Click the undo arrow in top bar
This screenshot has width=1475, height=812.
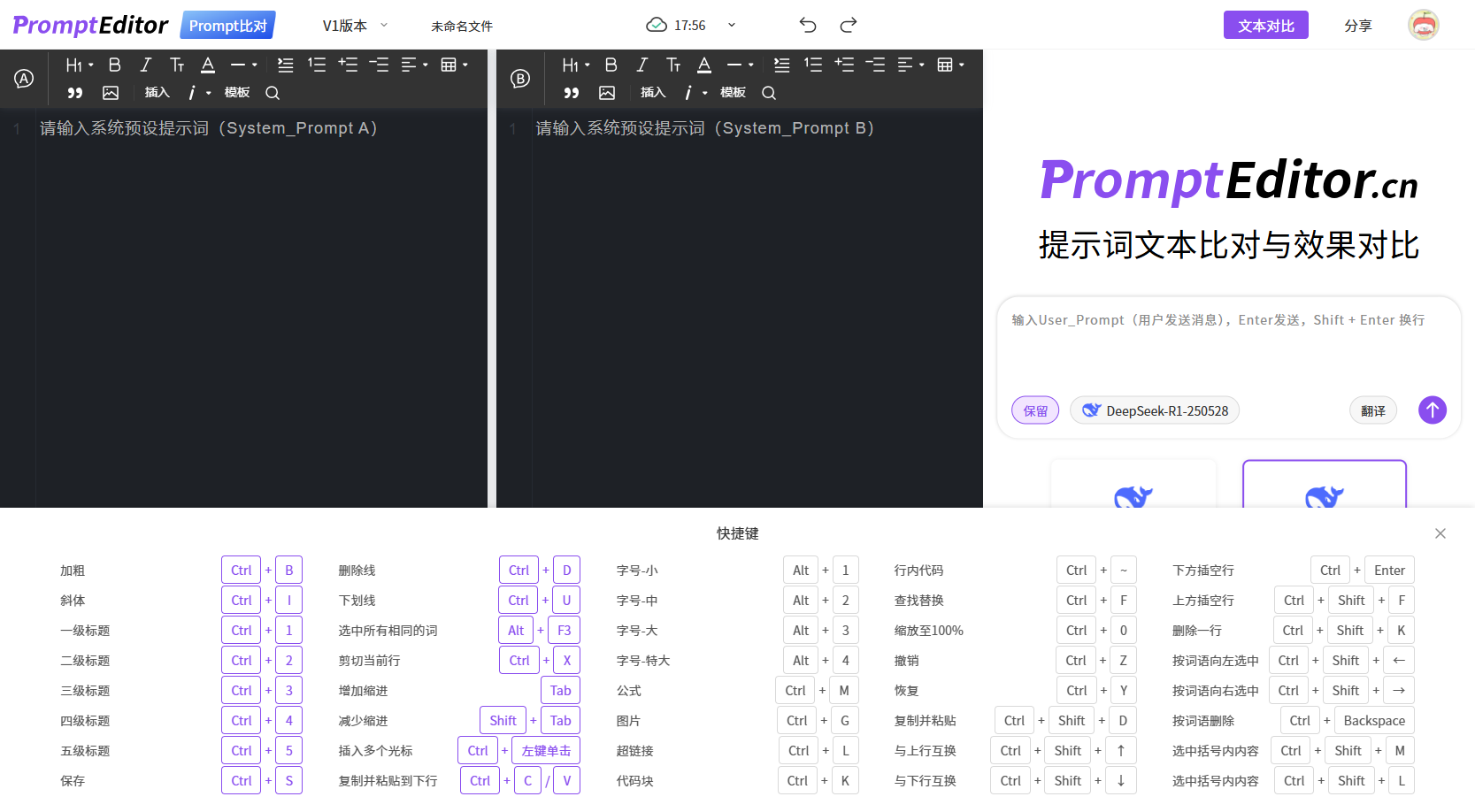[808, 25]
